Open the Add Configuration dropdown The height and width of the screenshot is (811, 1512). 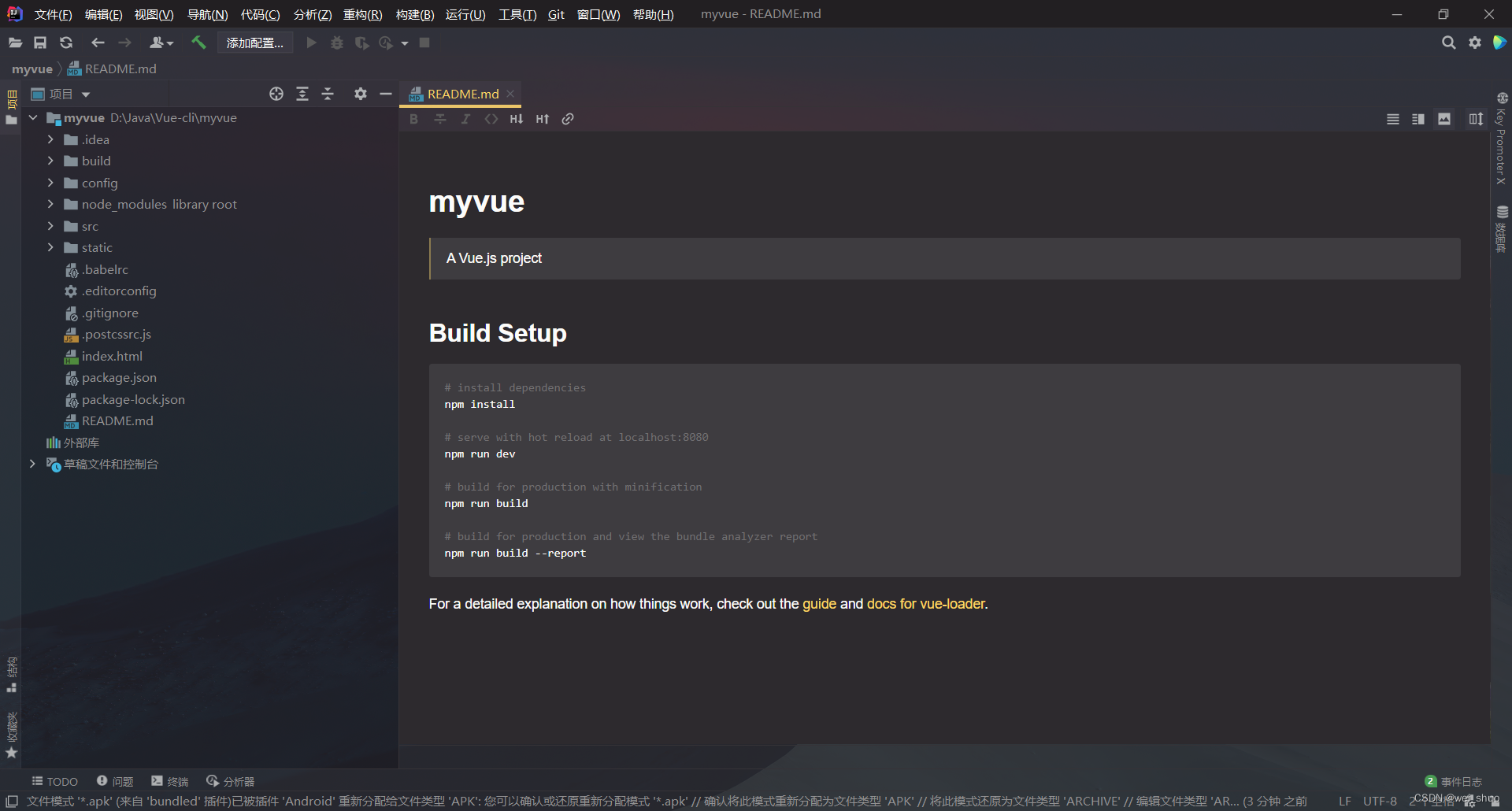pos(255,43)
